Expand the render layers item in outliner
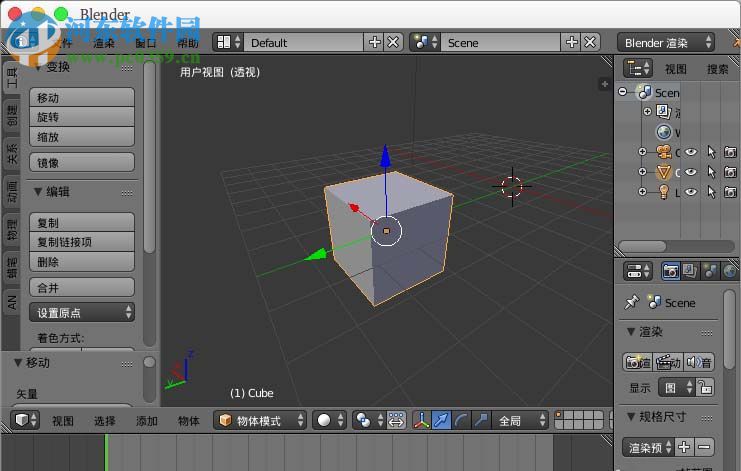The width and height of the screenshot is (741, 471). click(647, 111)
